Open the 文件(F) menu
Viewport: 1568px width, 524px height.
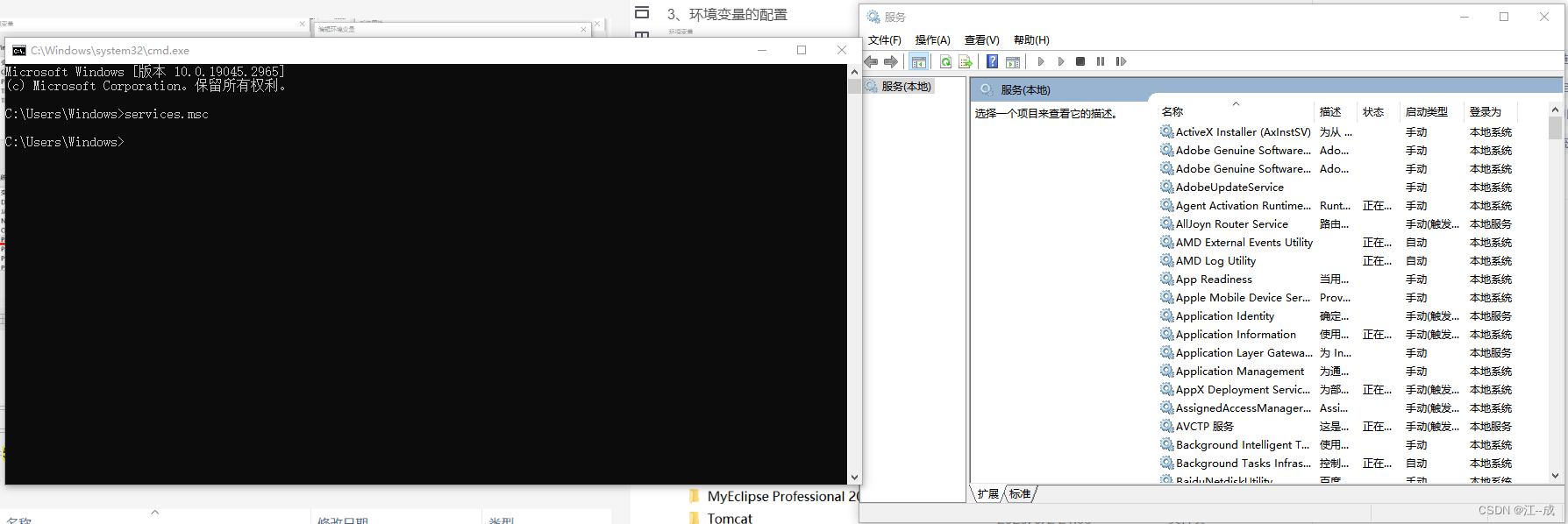(x=884, y=40)
